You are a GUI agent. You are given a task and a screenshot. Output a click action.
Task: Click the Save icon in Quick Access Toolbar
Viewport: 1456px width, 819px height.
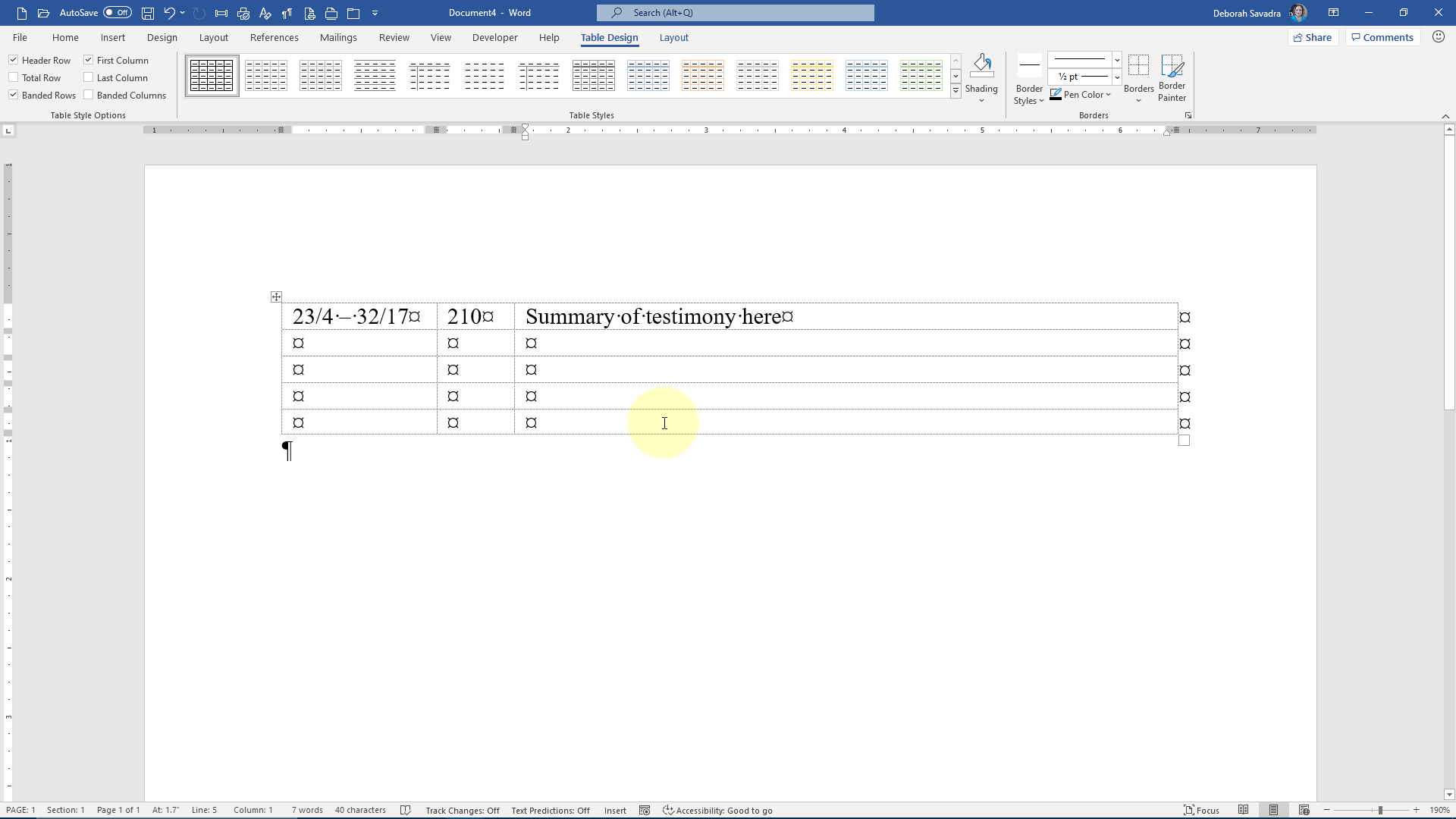coord(148,13)
